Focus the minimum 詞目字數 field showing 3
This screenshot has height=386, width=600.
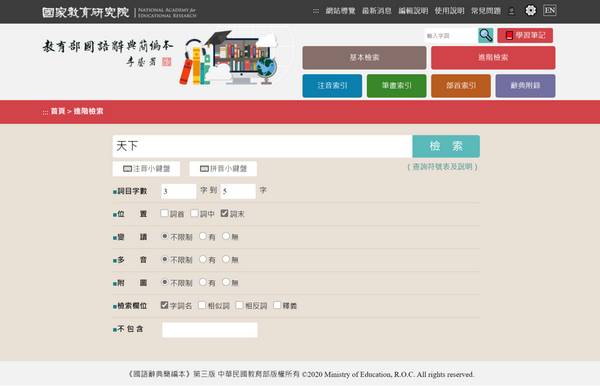click(179, 191)
